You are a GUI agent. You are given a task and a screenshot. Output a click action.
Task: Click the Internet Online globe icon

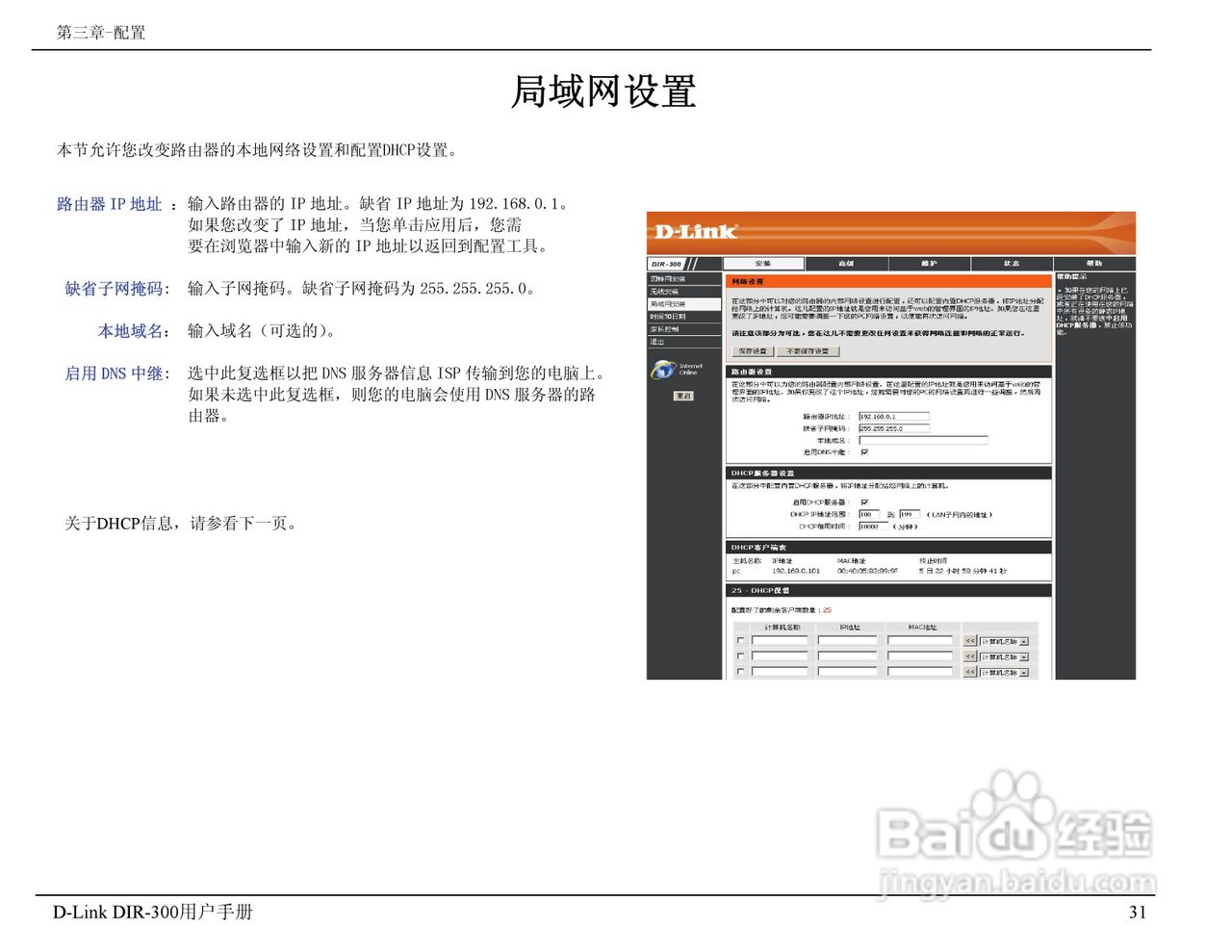663,370
